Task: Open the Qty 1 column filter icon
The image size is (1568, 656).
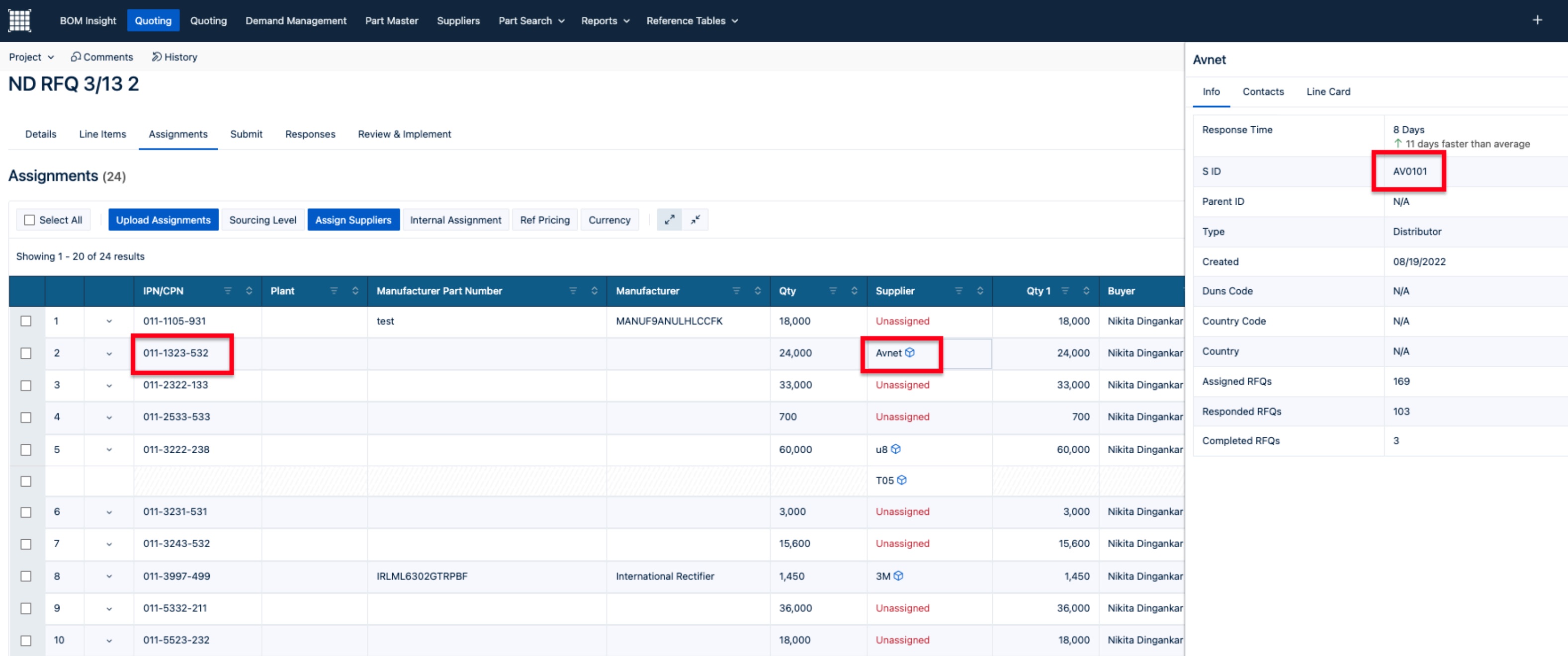Action: coord(1064,291)
